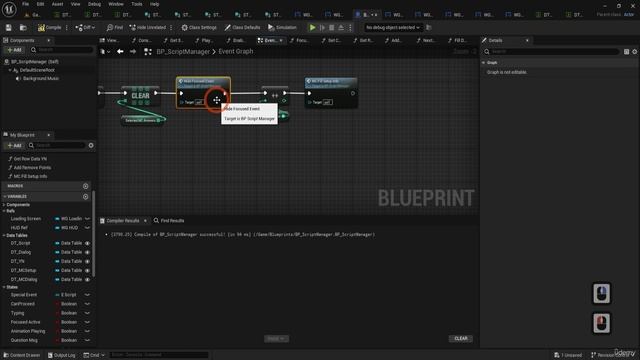Open Details property matrix icon
The height and width of the screenshot is (360, 640).
pyautogui.click(x=626, y=52)
